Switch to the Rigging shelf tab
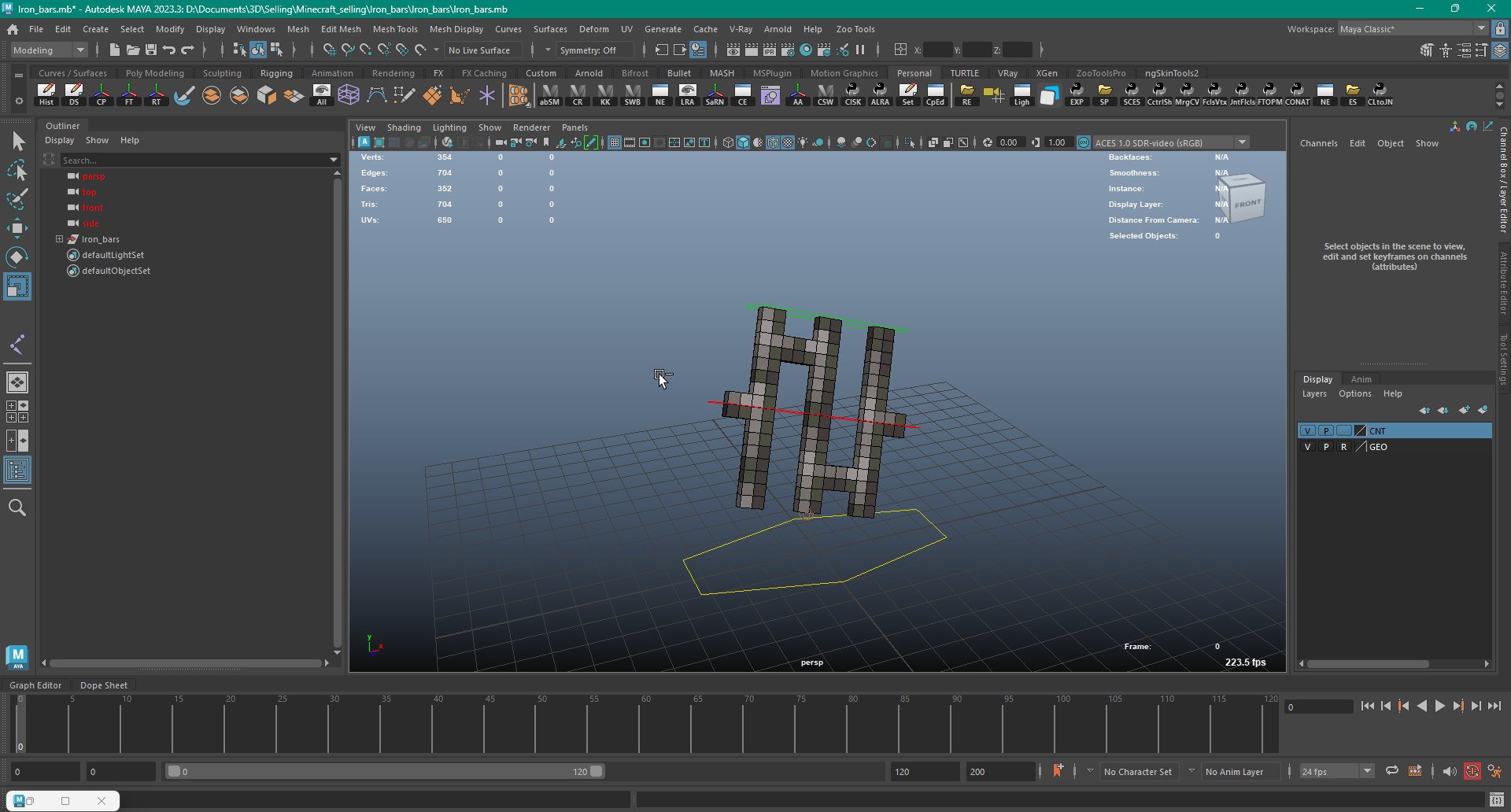 276,73
